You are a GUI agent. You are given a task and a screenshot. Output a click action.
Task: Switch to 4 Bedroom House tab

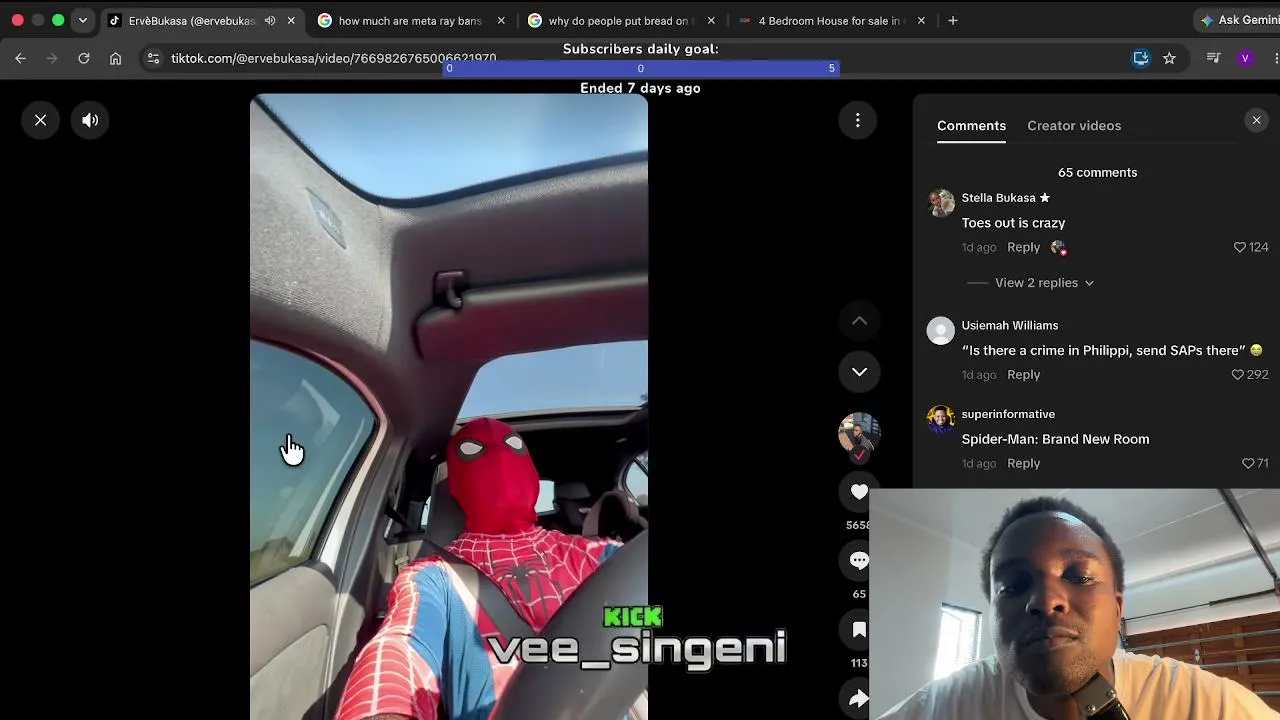(x=829, y=21)
